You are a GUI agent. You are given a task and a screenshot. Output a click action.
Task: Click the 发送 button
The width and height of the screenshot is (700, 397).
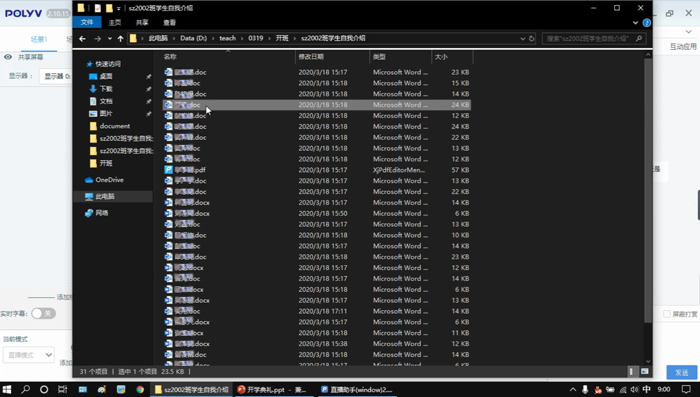pyautogui.click(x=682, y=372)
